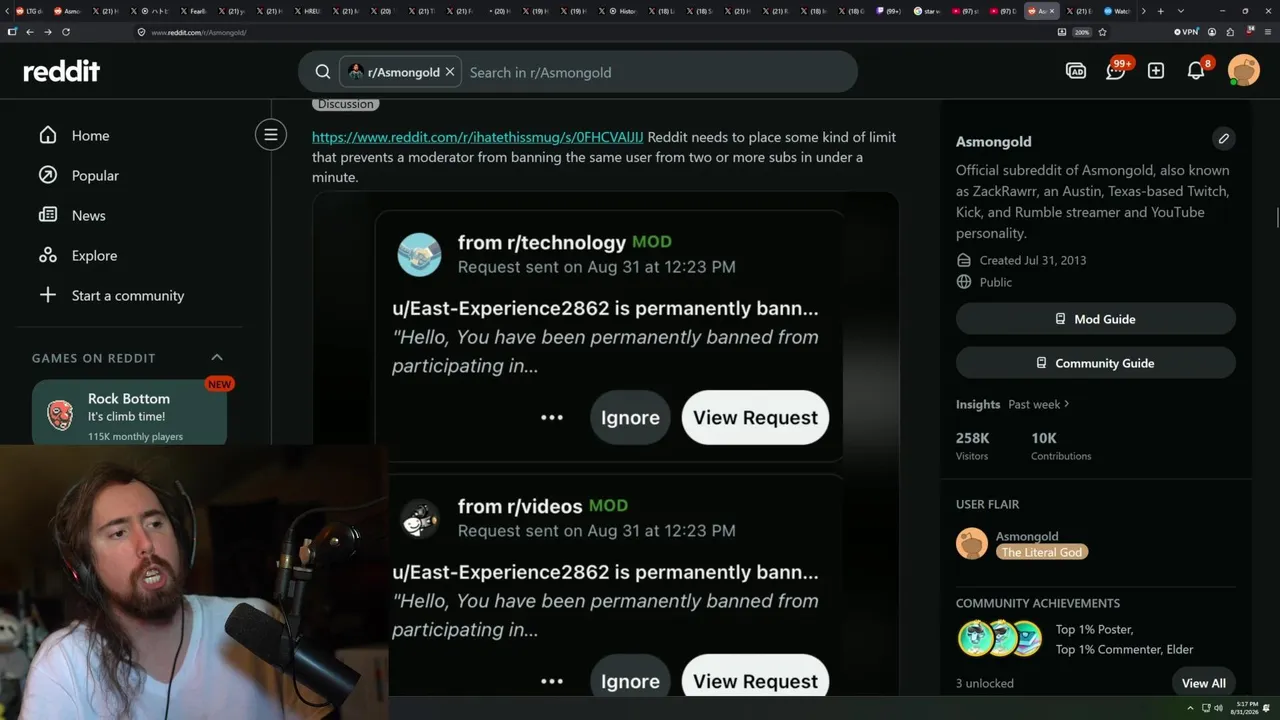The image size is (1280, 720).
Task: Open the Rock Bottom game card
Action: (x=129, y=412)
